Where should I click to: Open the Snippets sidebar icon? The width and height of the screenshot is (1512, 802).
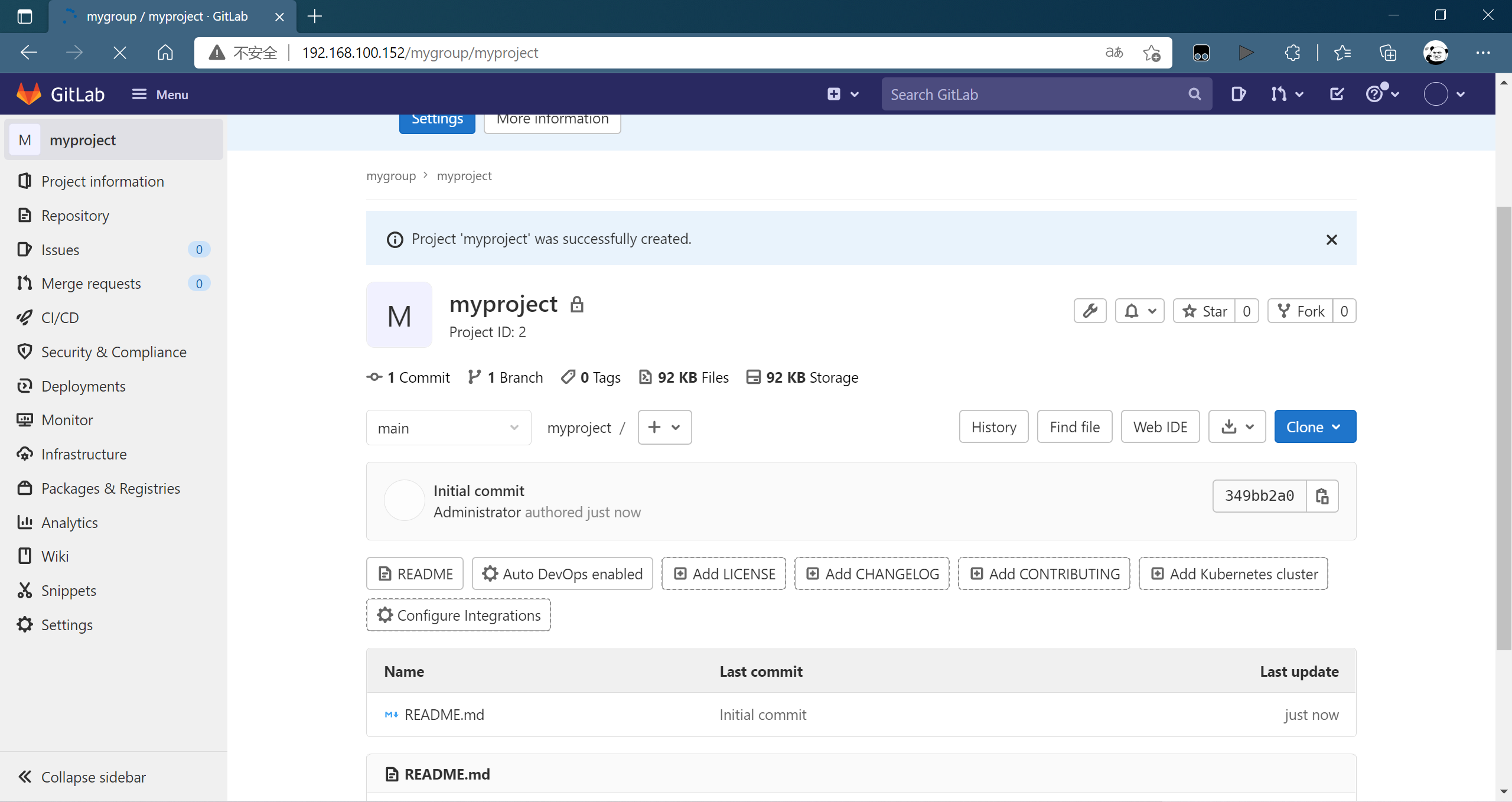coord(25,590)
